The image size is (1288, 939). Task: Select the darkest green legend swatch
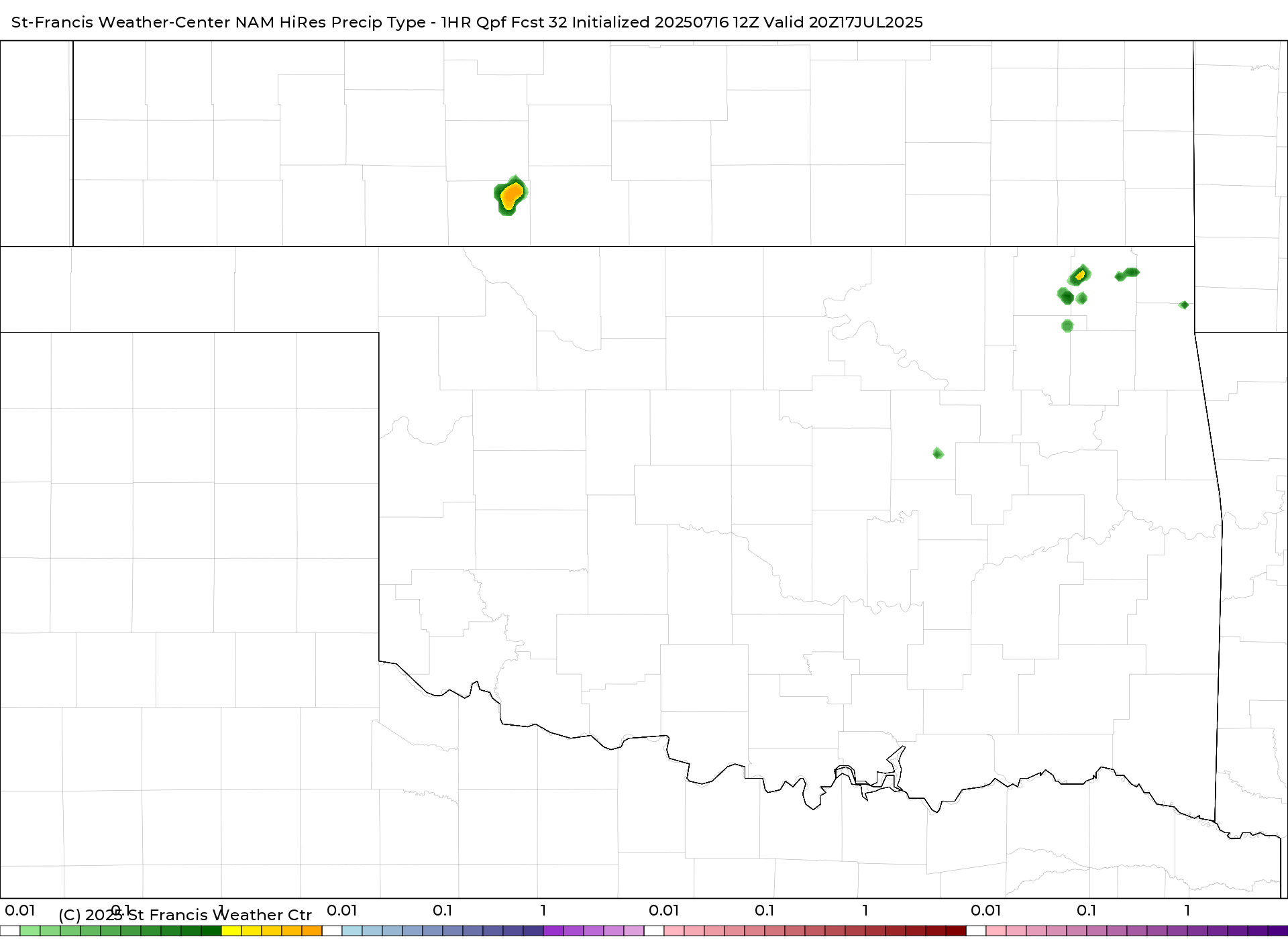[x=211, y=931]
